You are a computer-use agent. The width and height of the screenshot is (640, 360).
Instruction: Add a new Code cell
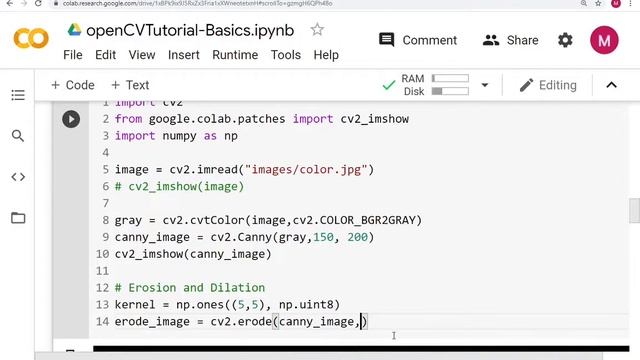pos(73,85)
